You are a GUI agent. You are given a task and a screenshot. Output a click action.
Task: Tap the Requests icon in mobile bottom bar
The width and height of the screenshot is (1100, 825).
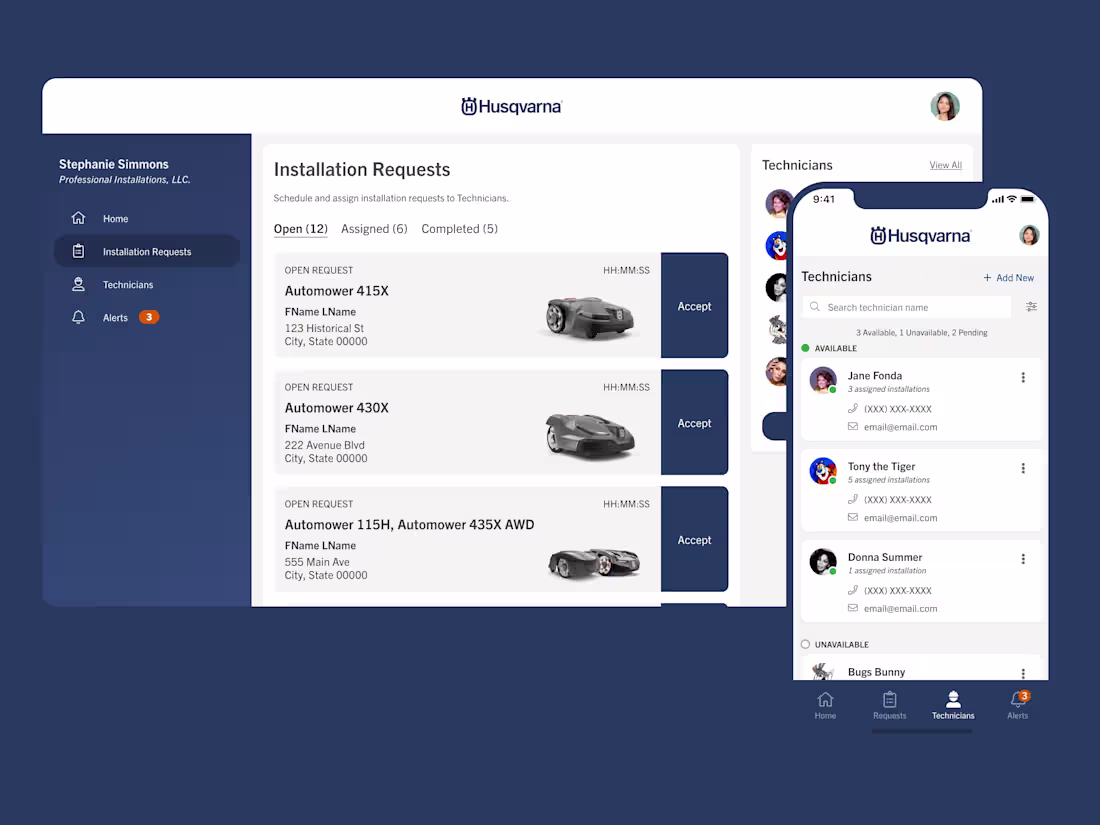(889, 700)
